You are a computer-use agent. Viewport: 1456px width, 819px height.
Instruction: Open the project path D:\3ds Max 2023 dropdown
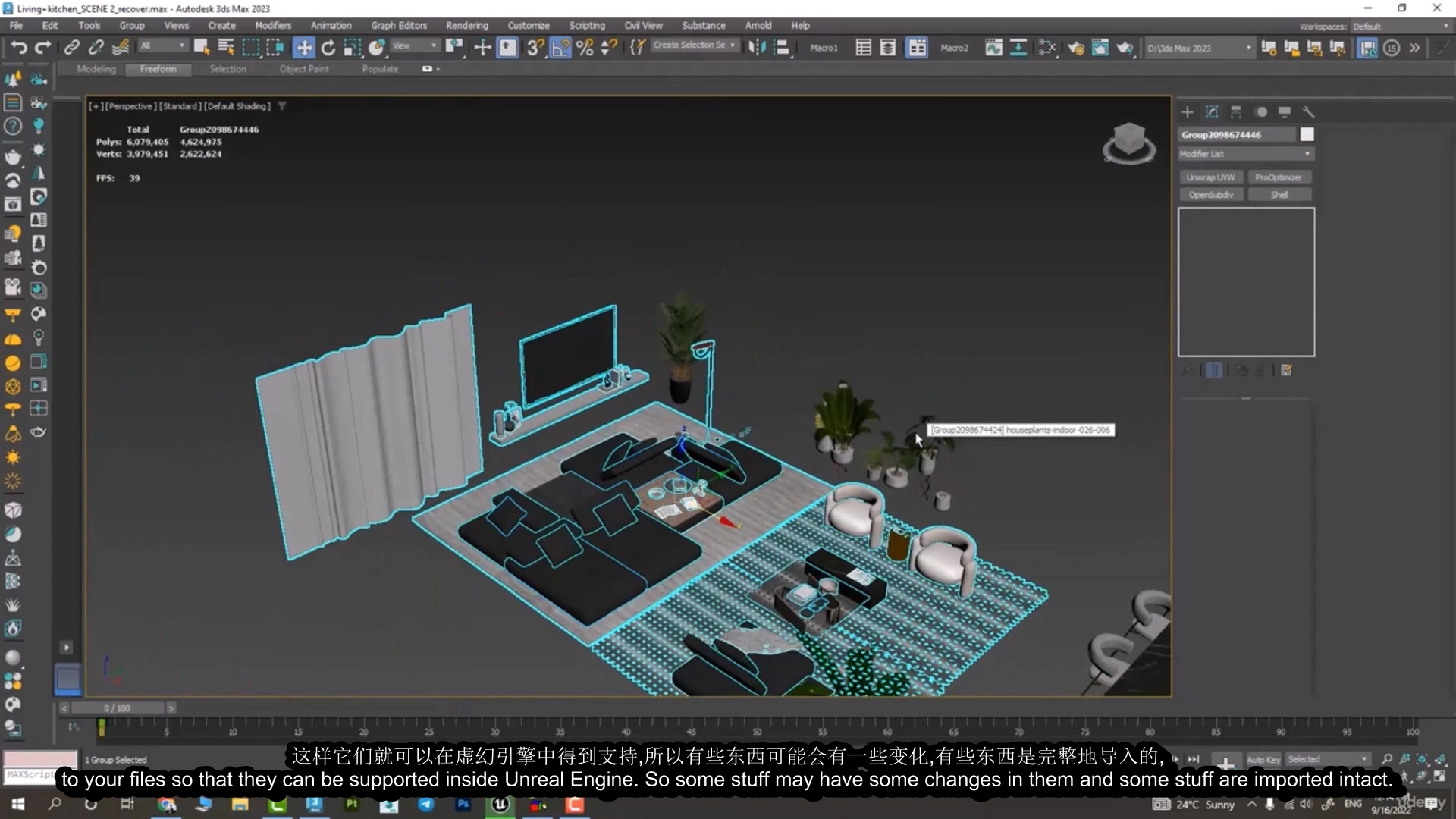[x=1198, y=48]
